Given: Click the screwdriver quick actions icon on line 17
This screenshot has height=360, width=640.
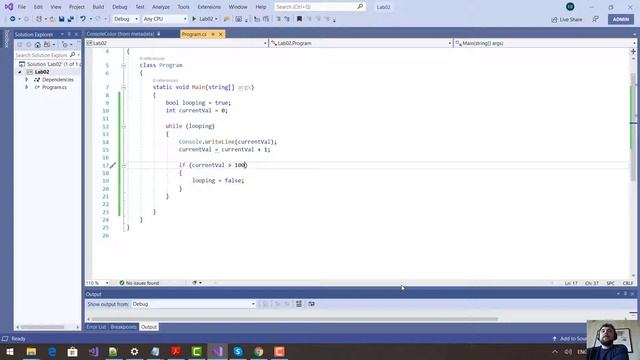Looking at the screenshot, I should point(113,165).
